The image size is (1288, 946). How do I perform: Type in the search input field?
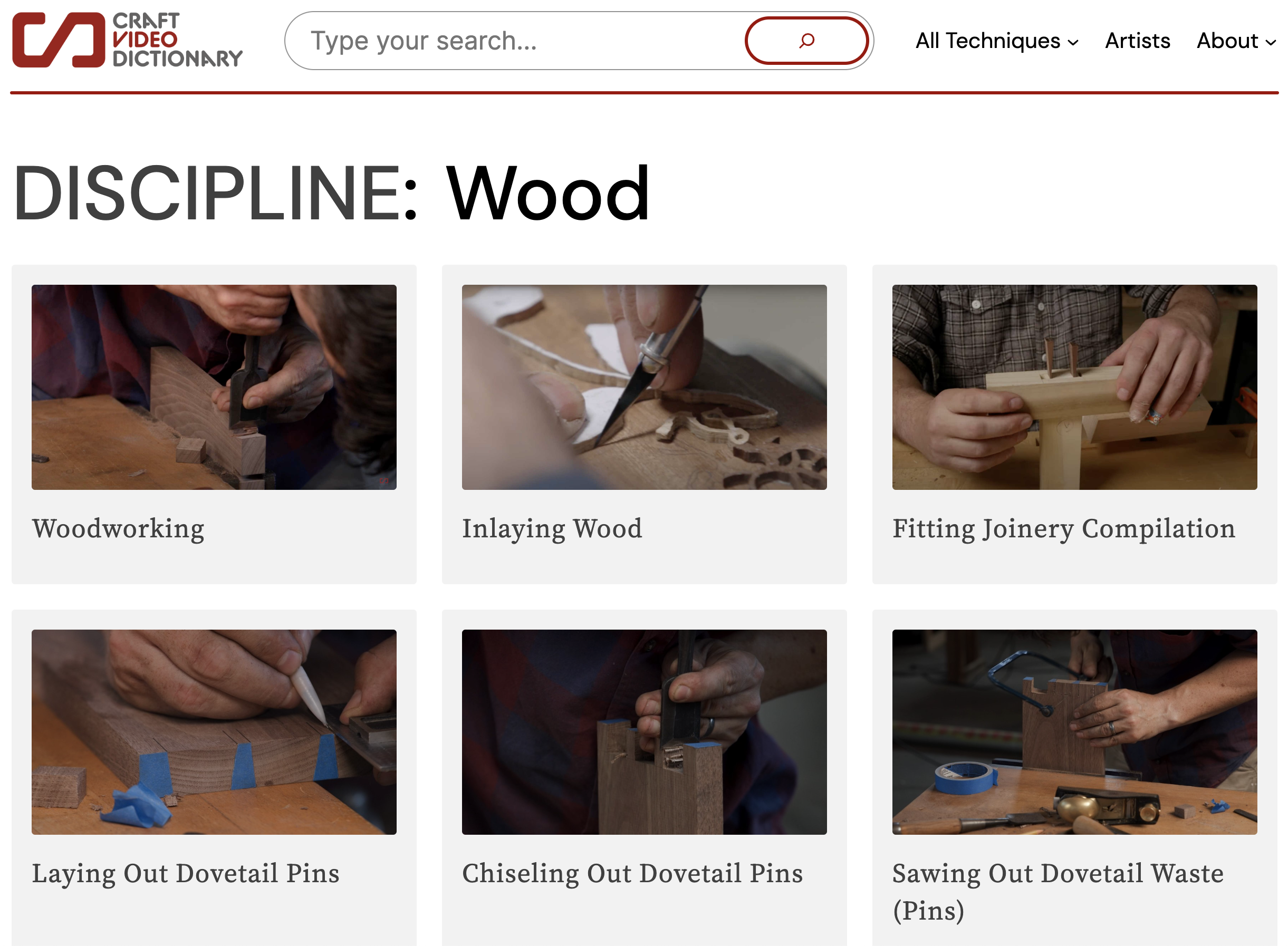[x=515, y=41]
